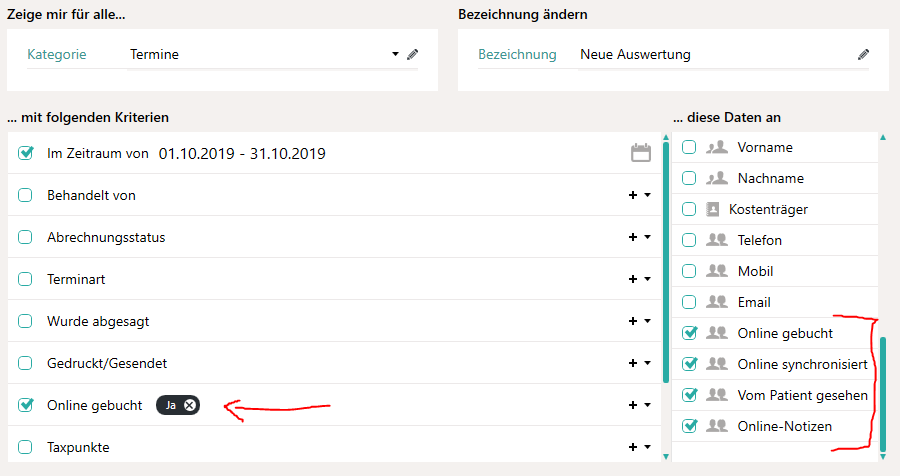Check the Kostenträger data checkbox
This screenshot has width=900, height=476.
point(689,209)
